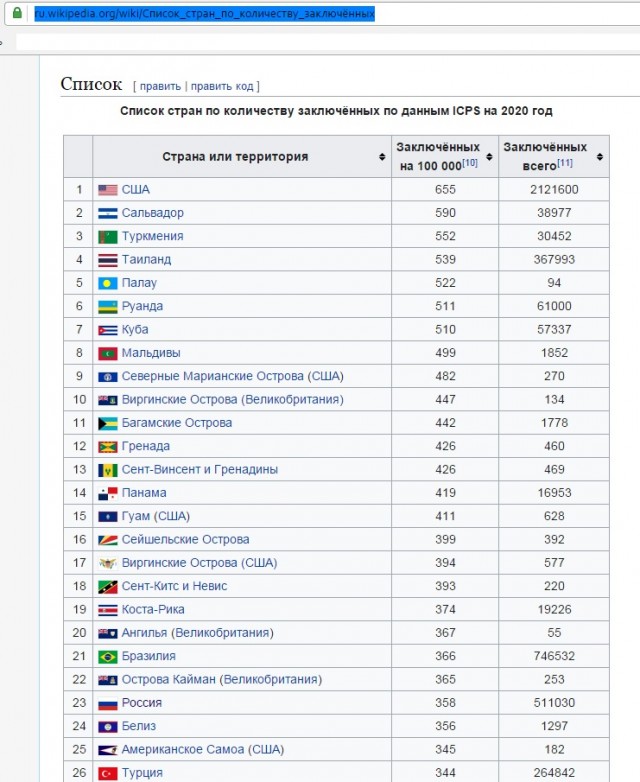
Task: Open the 'Таиланд' article link
Action: point(147,260)
